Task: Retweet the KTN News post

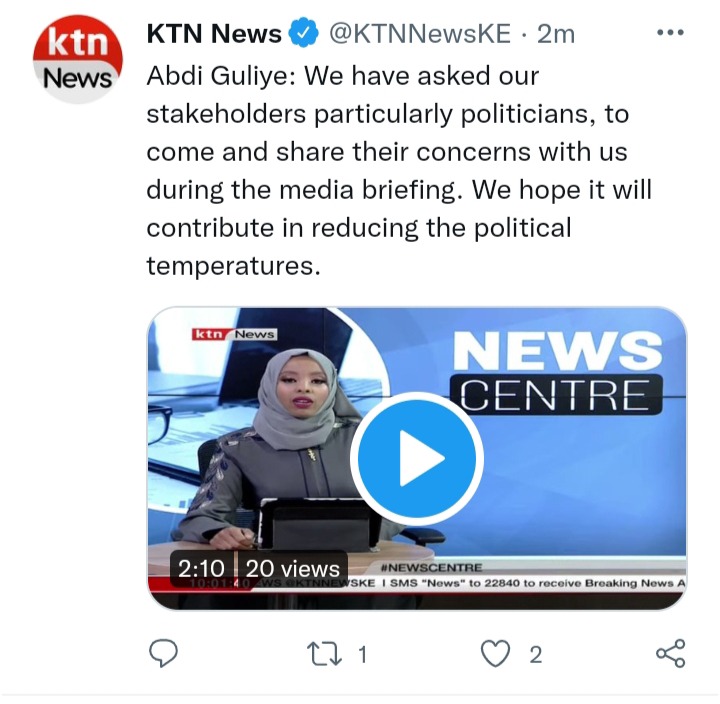Action: (x=325, y=654)
